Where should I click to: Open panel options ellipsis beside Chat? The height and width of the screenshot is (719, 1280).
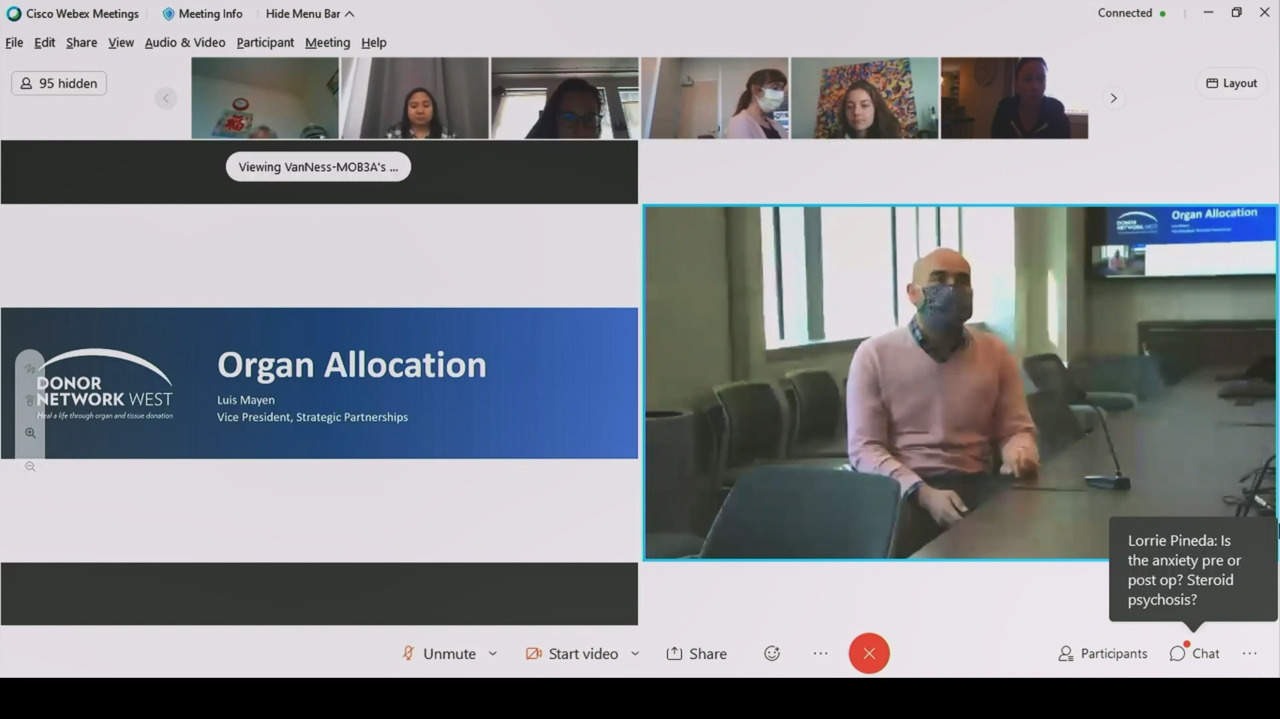(1250, 654)
